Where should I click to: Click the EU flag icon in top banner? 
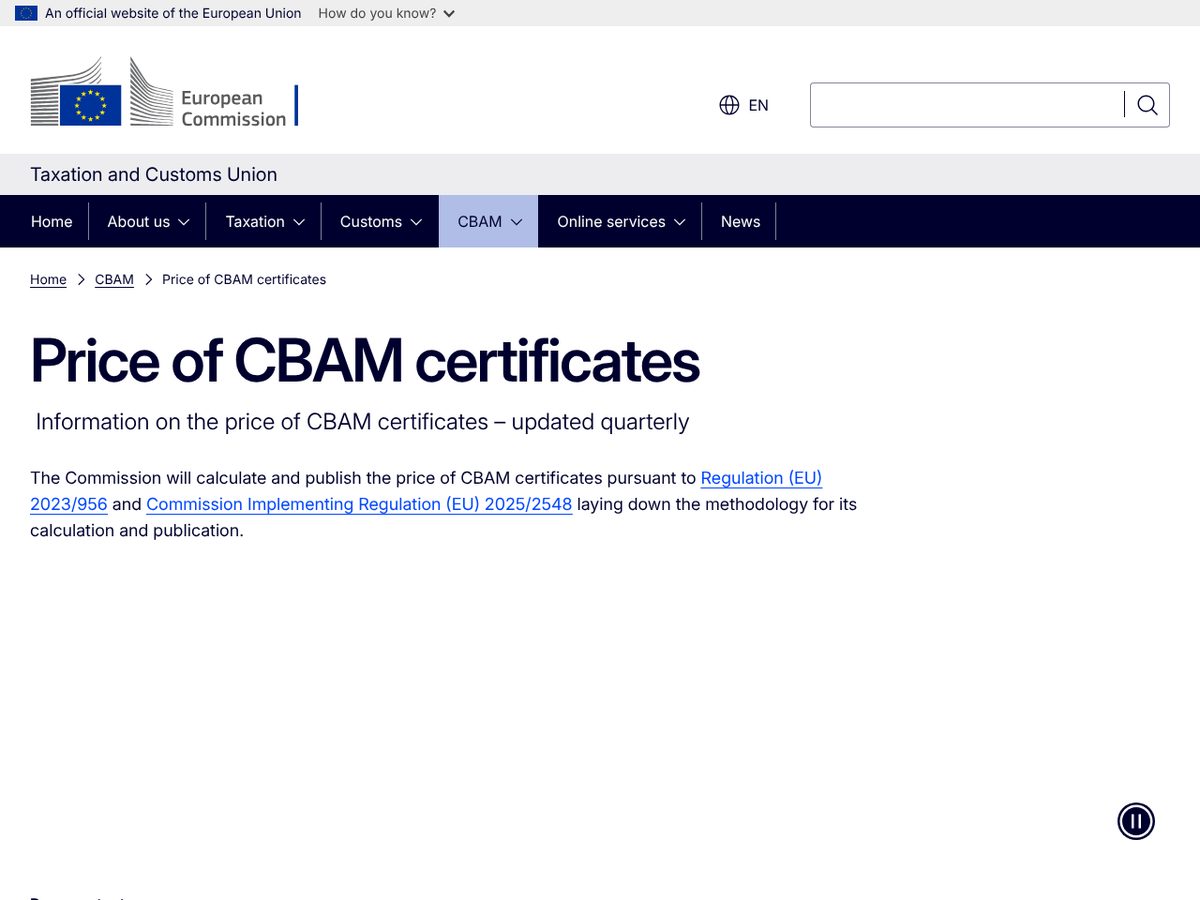(26, 13)
